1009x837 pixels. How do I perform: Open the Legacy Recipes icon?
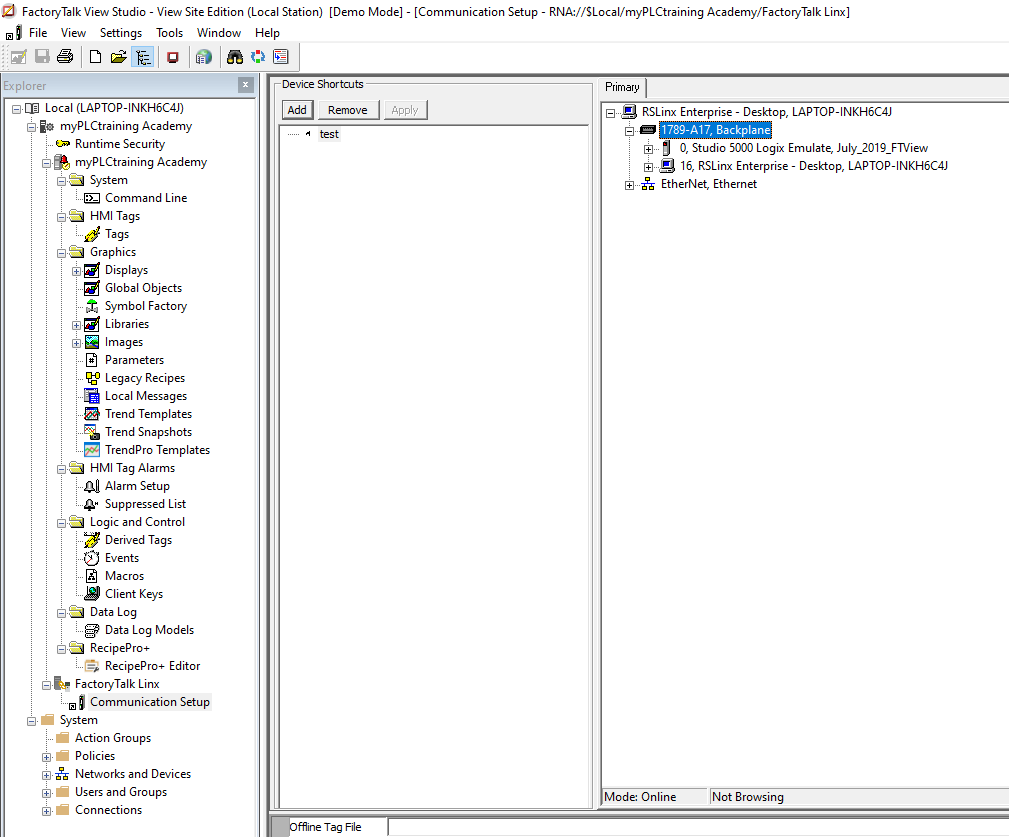click(92, 378)
